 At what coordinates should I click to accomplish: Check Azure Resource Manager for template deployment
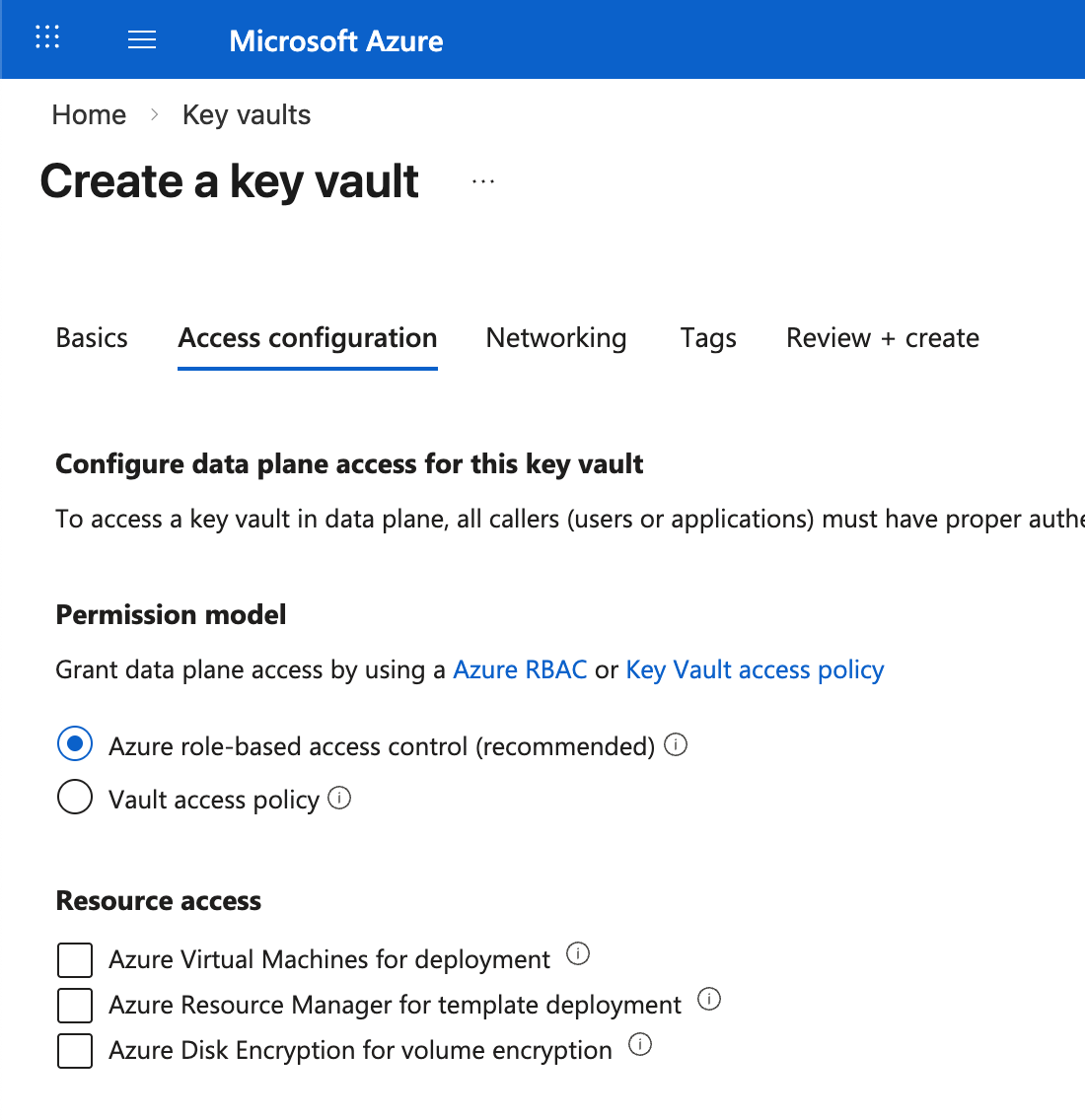(75, 1005)
